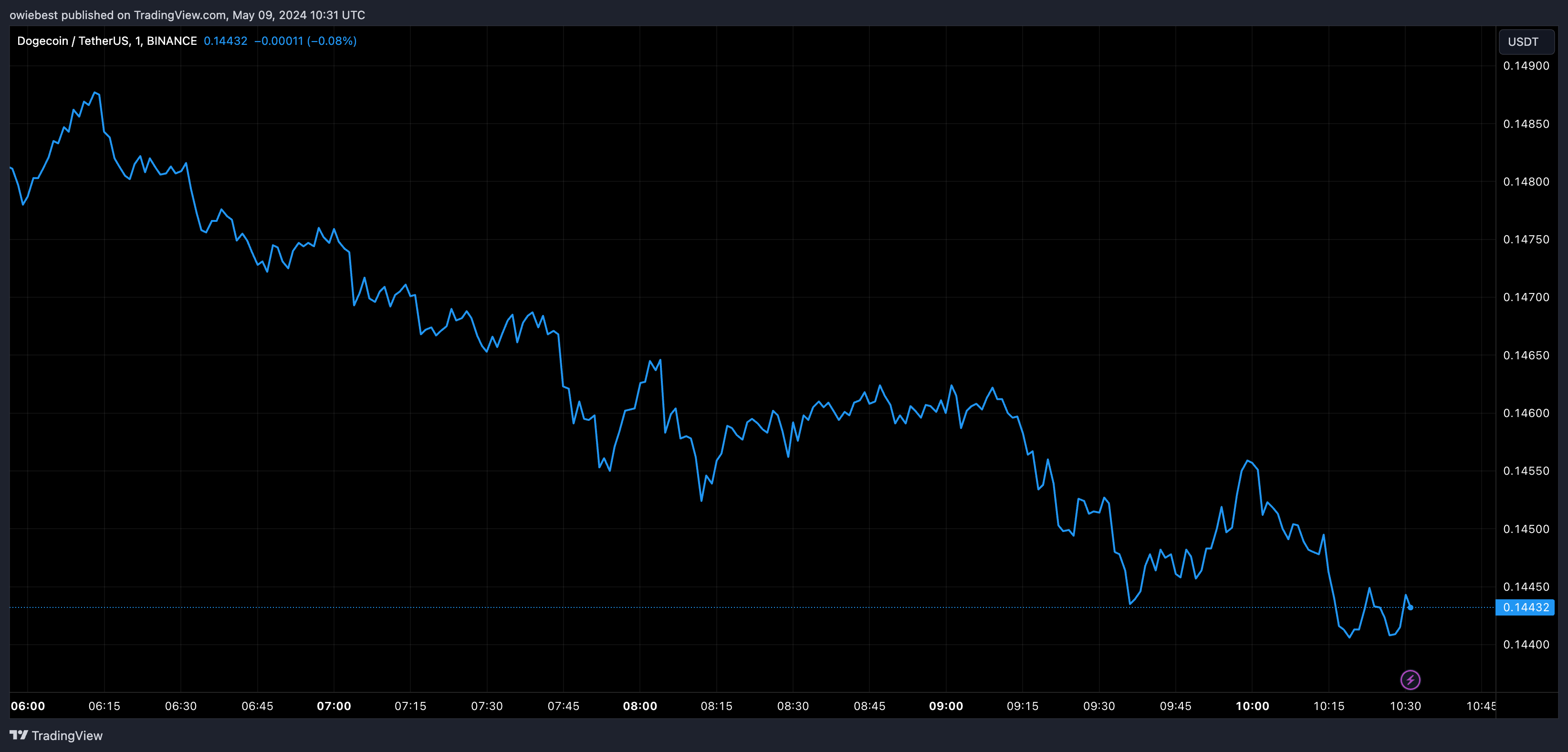This screenshot has height=752, width=1568.
Task: Click the 08:15 time axis label
Action: [x=716, y=706]
